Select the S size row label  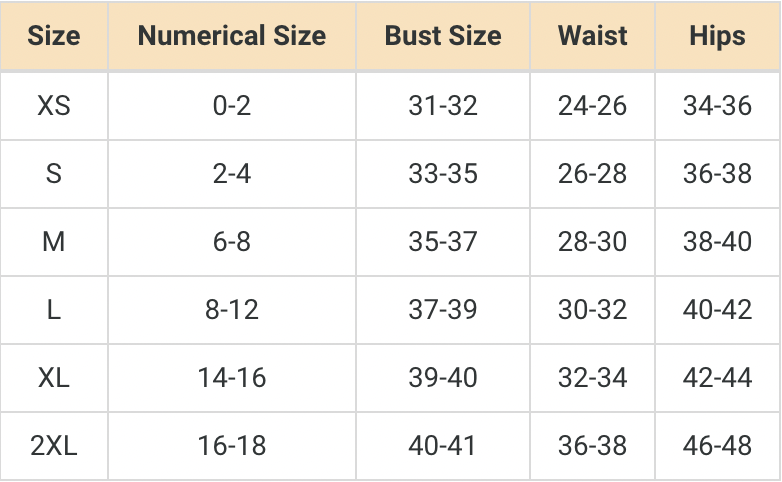click(x=54, y=174)
